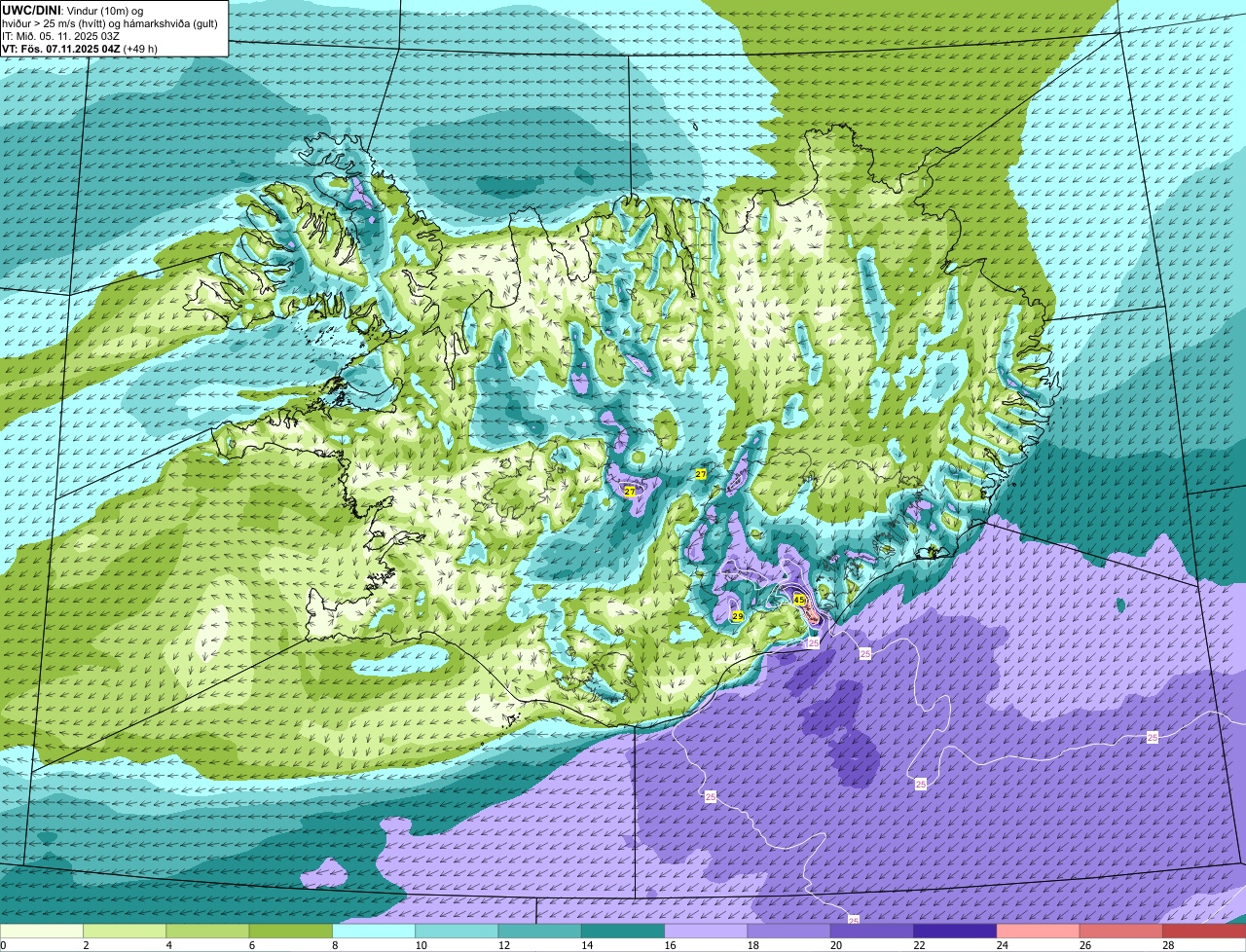Screen dimensions: 1246x952
Task: Click the color bar tick label "20"
Action: [x=836, y=945]
